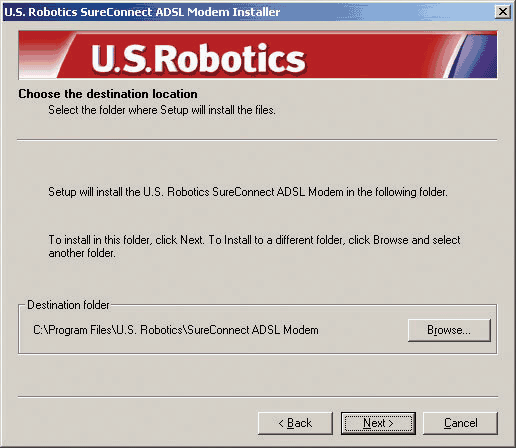Select the installer title bar text
516x448 pixels.
[142, 12]
